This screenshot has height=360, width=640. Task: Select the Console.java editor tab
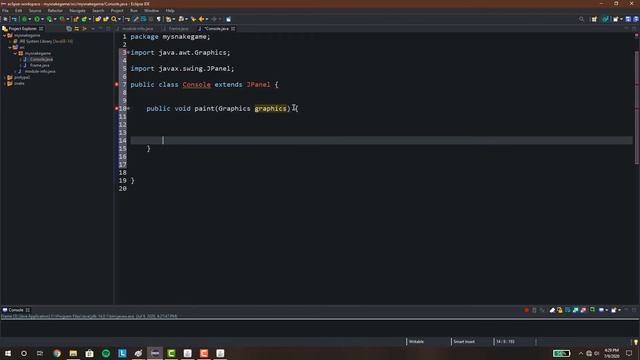(216, 29)
